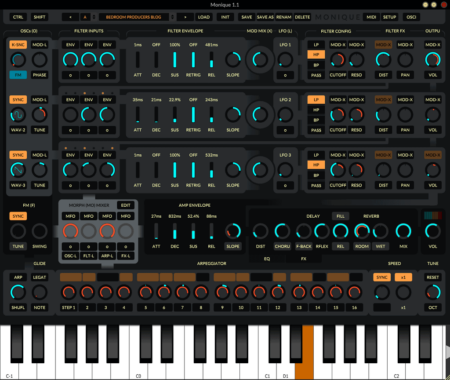Select PASS filter type for filter 3
Viewport: 450px width, 380px height.
pos(316,185)
